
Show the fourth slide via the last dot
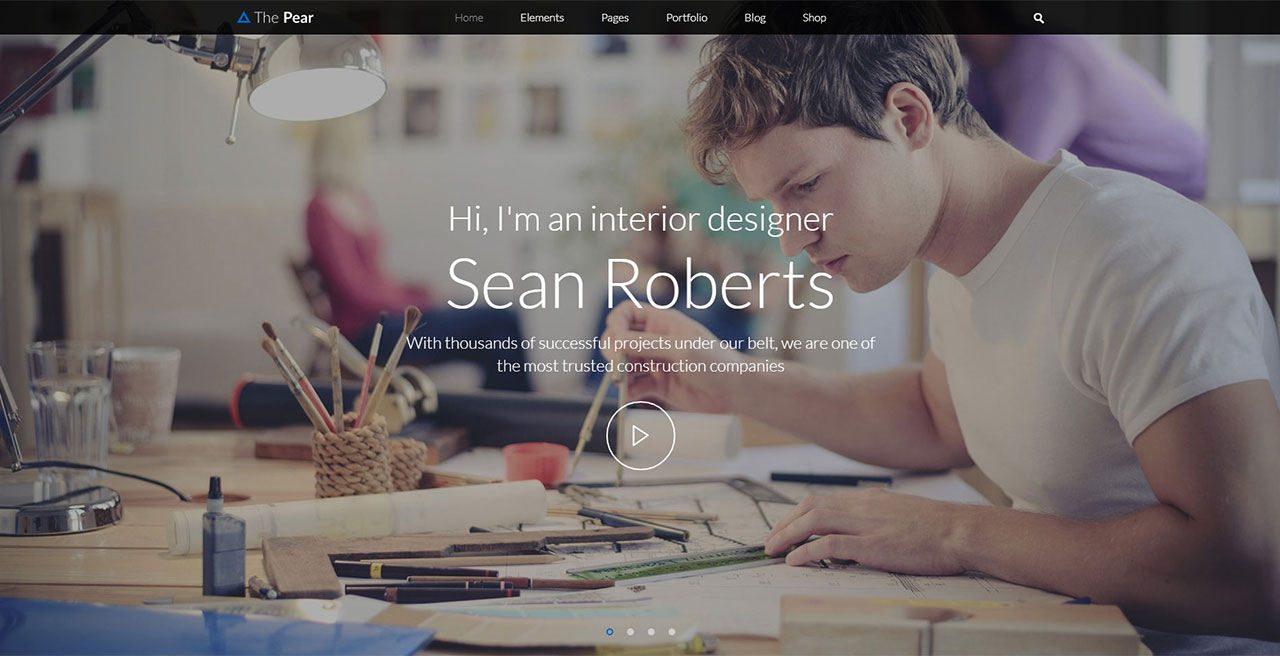click(x=672, y=631)
